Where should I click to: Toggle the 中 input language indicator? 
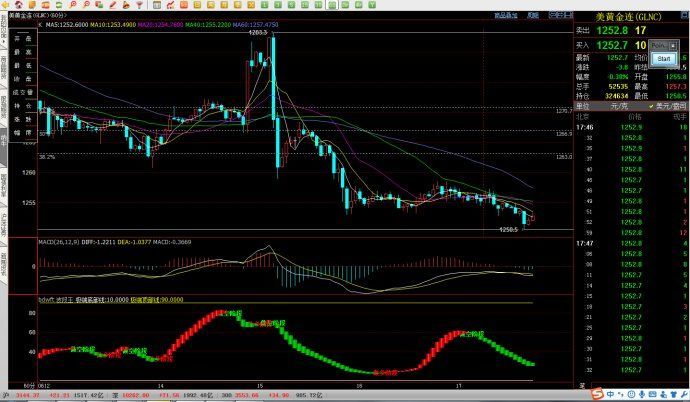click(x=610, y=395)
